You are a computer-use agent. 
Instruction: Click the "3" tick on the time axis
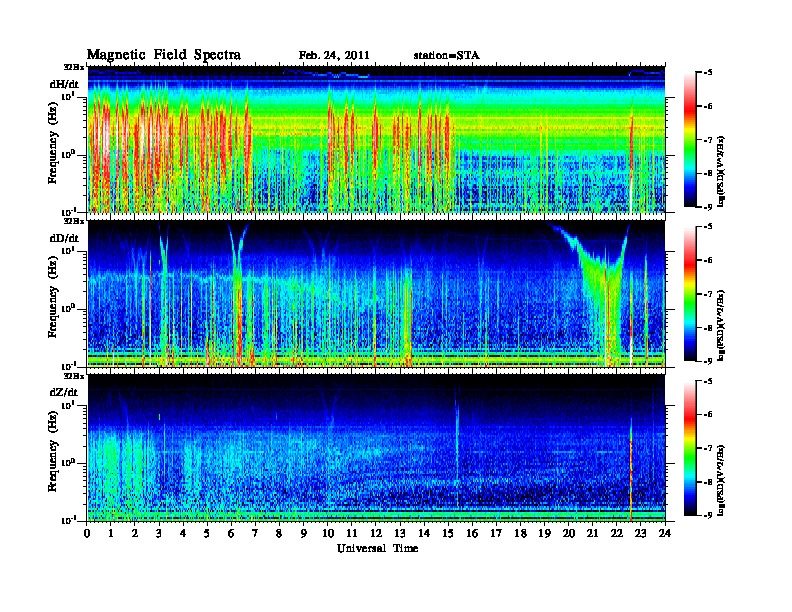click(x=160, y=533)
